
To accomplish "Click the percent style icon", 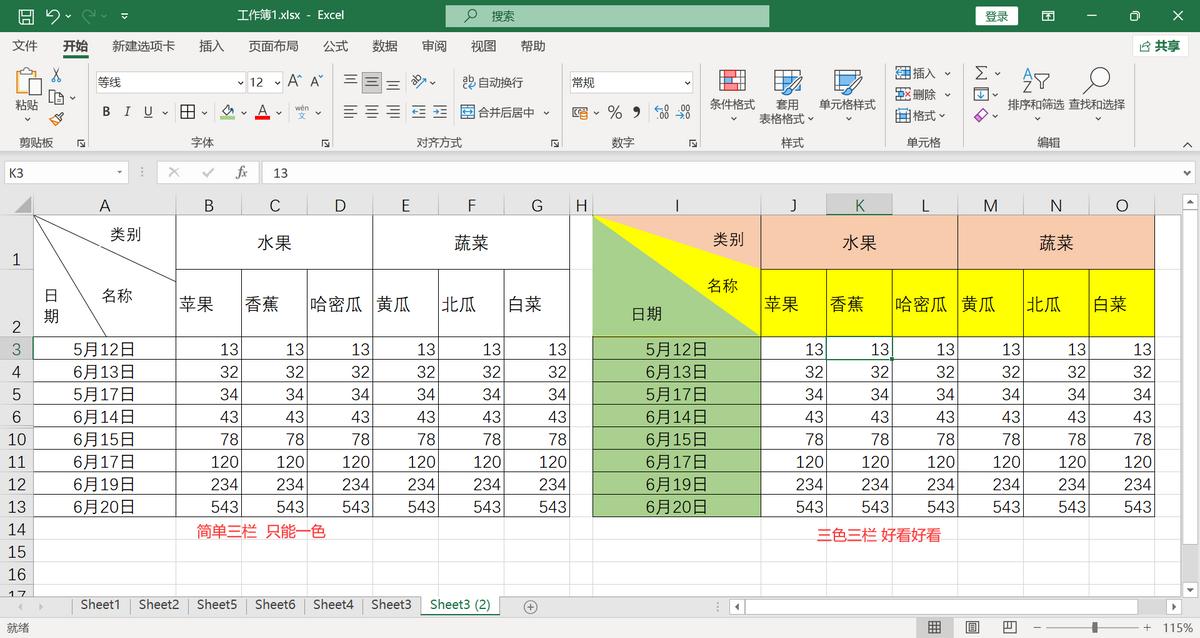I will (x=615, y=112).
